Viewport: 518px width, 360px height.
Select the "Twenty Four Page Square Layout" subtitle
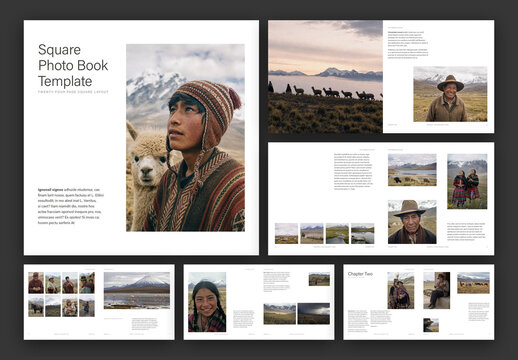pos(73,92)
